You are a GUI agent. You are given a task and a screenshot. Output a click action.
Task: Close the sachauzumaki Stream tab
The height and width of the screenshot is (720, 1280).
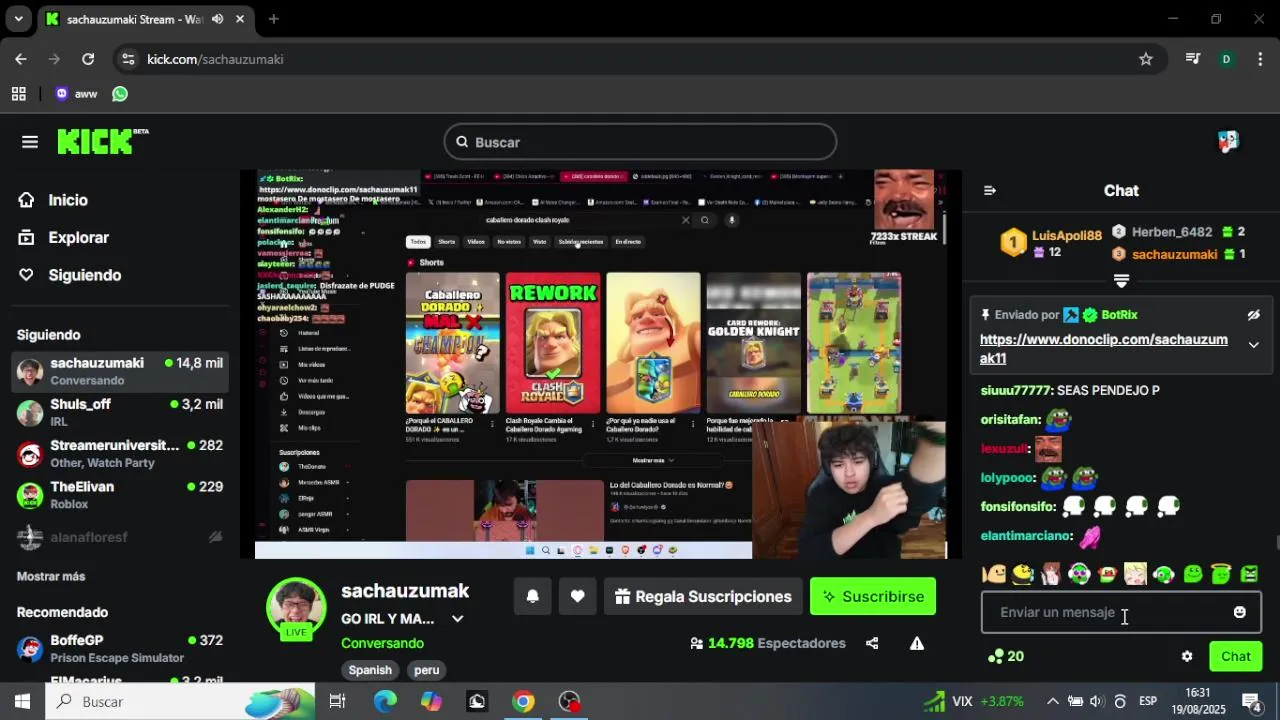coord(240,19)
